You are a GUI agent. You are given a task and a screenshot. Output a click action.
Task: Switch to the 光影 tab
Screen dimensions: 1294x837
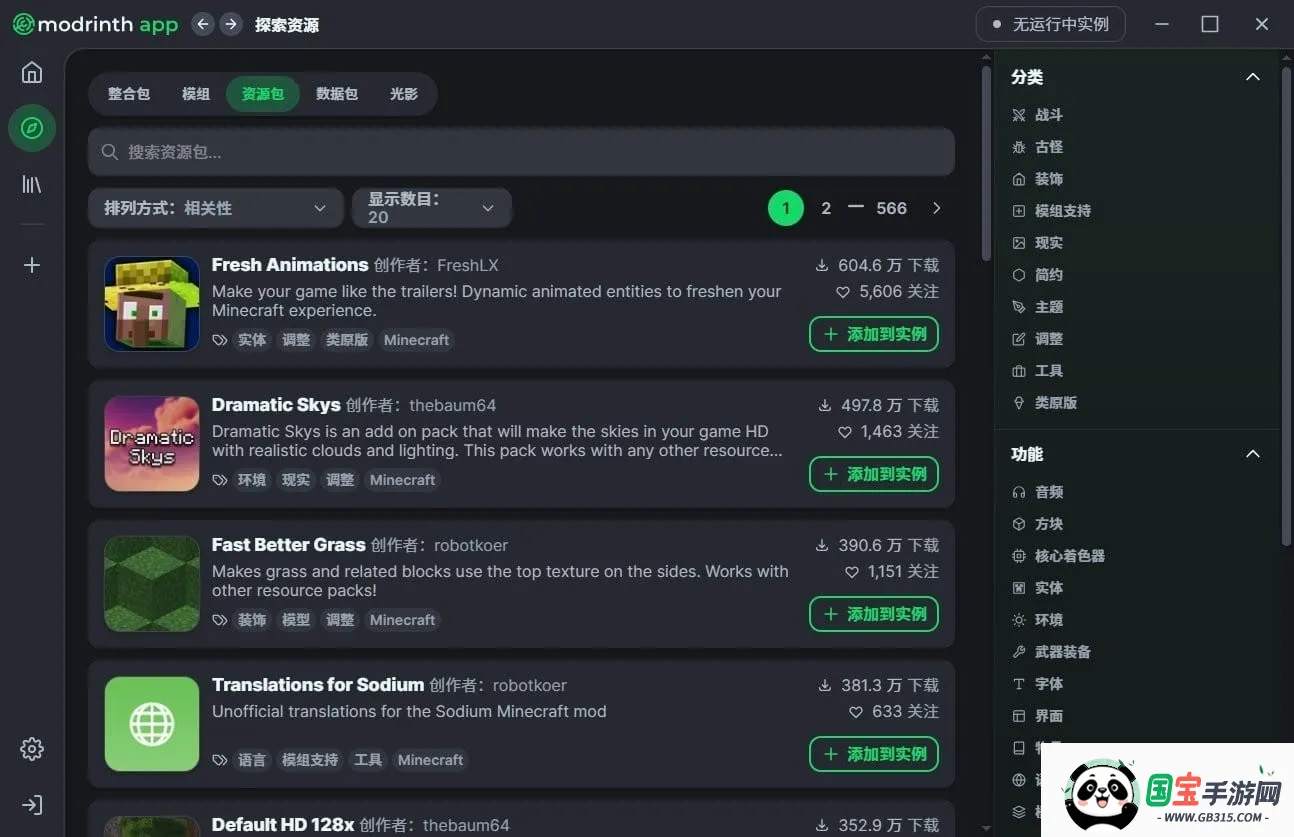point(404,94)
